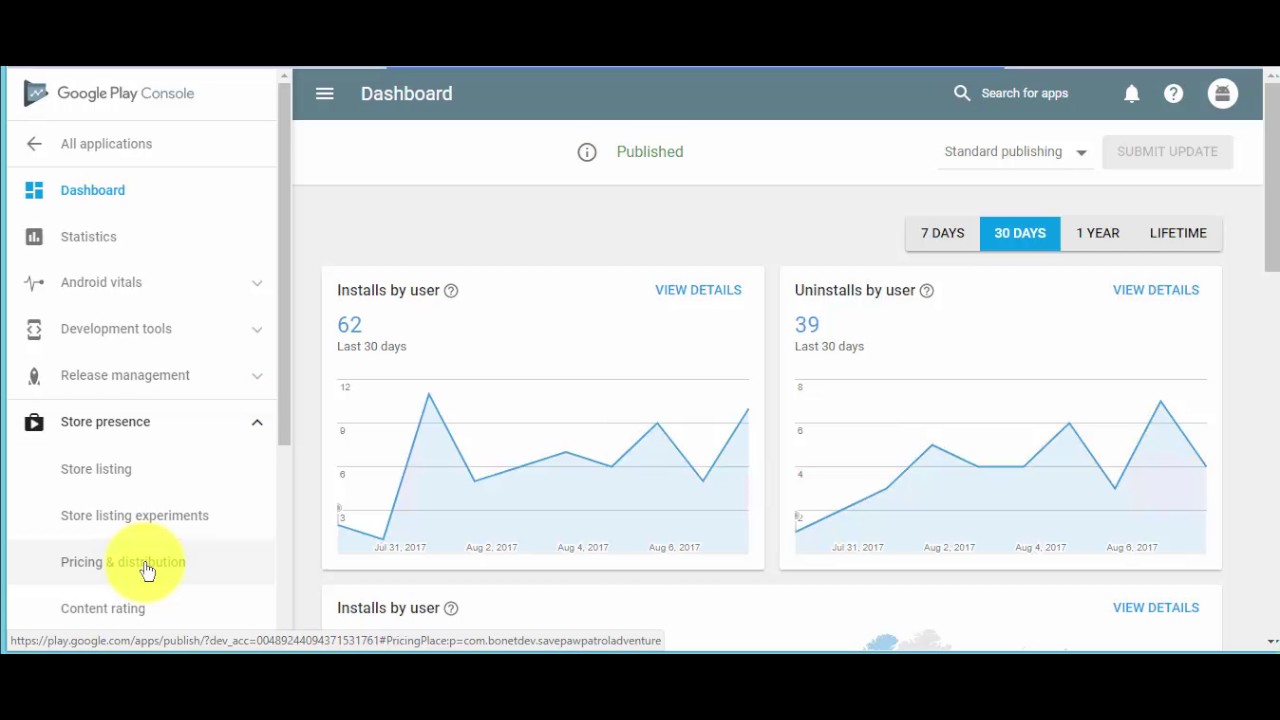Open the account avatar icon

click(x=1222, y=93)
